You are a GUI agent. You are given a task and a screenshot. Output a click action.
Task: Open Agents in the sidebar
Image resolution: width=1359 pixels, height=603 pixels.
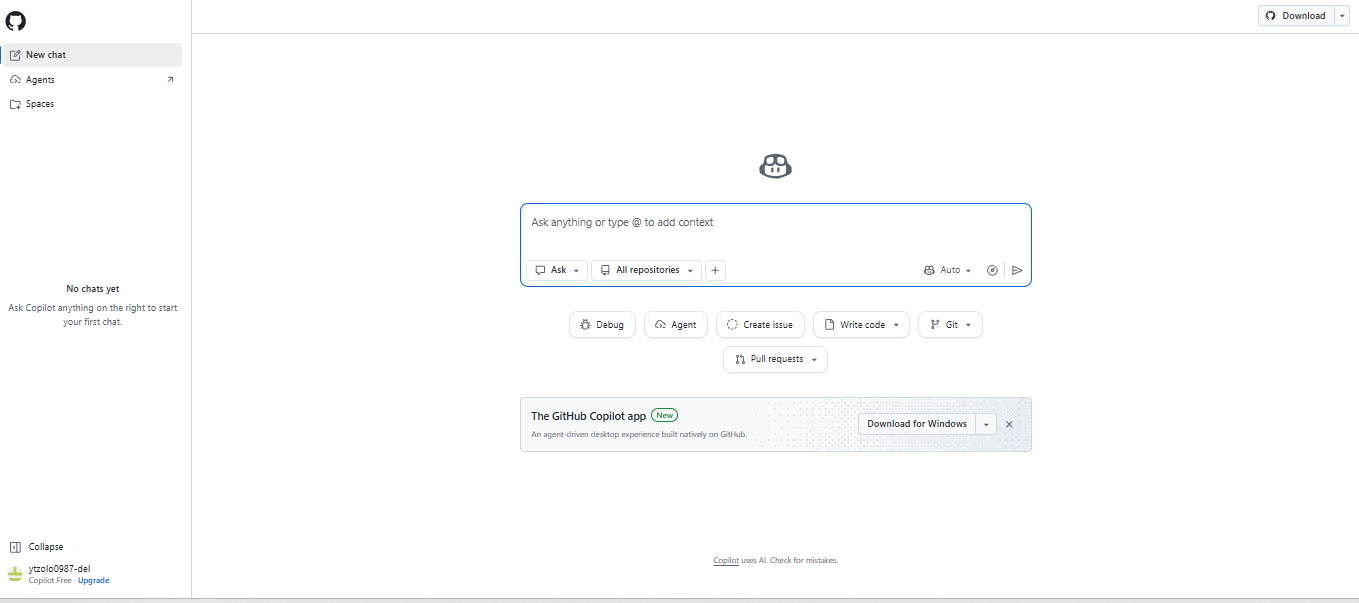point(92,79)
